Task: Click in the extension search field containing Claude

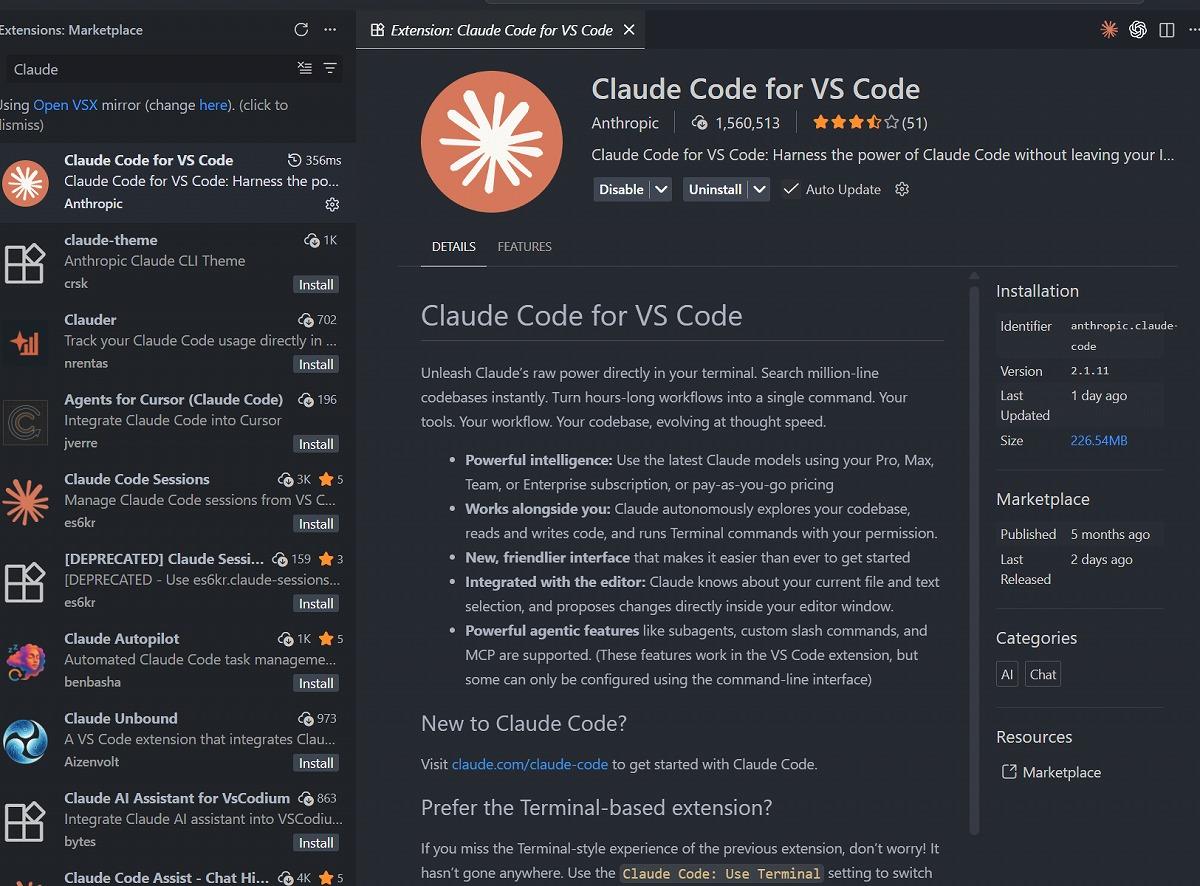Action: [x=150, y=69]
